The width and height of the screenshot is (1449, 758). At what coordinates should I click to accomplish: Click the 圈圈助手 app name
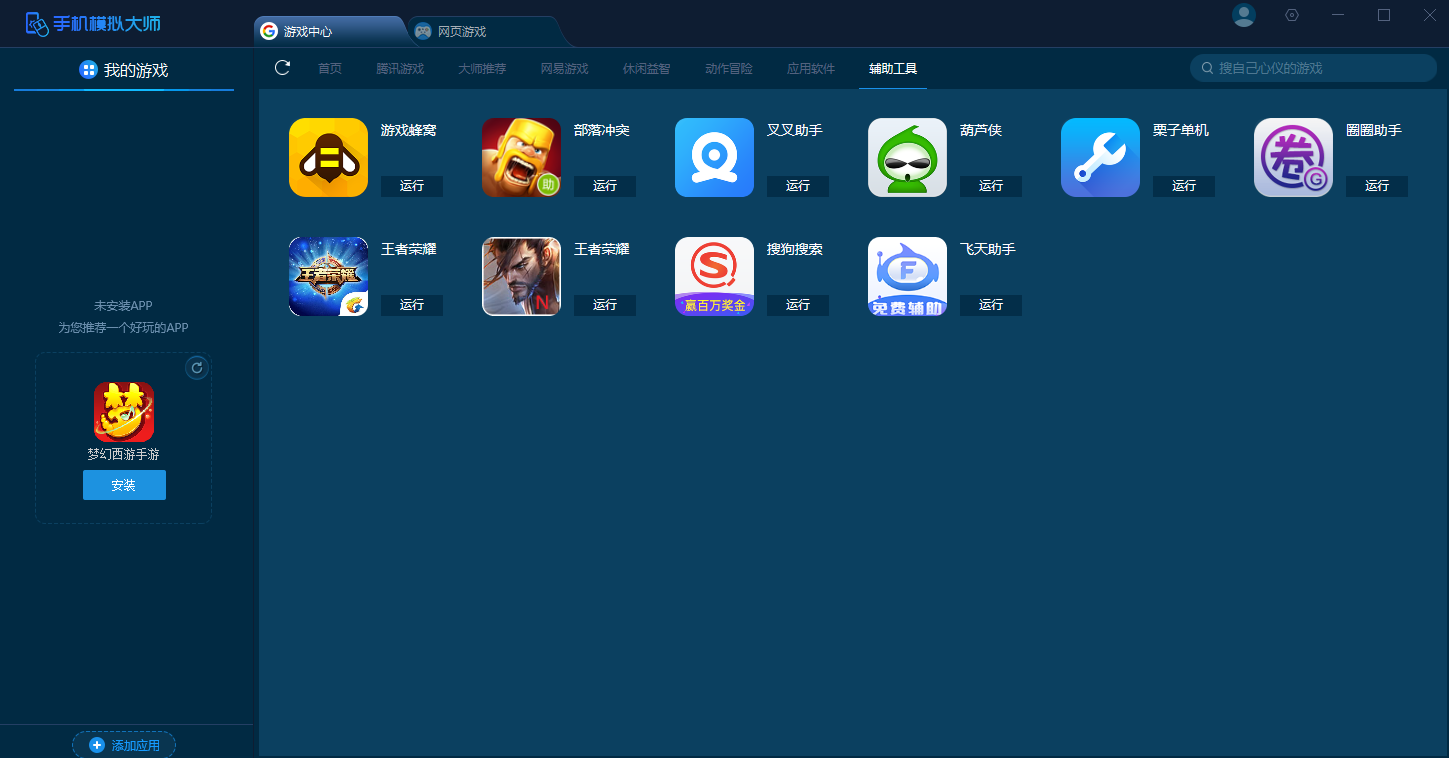tap(1374, 130)
